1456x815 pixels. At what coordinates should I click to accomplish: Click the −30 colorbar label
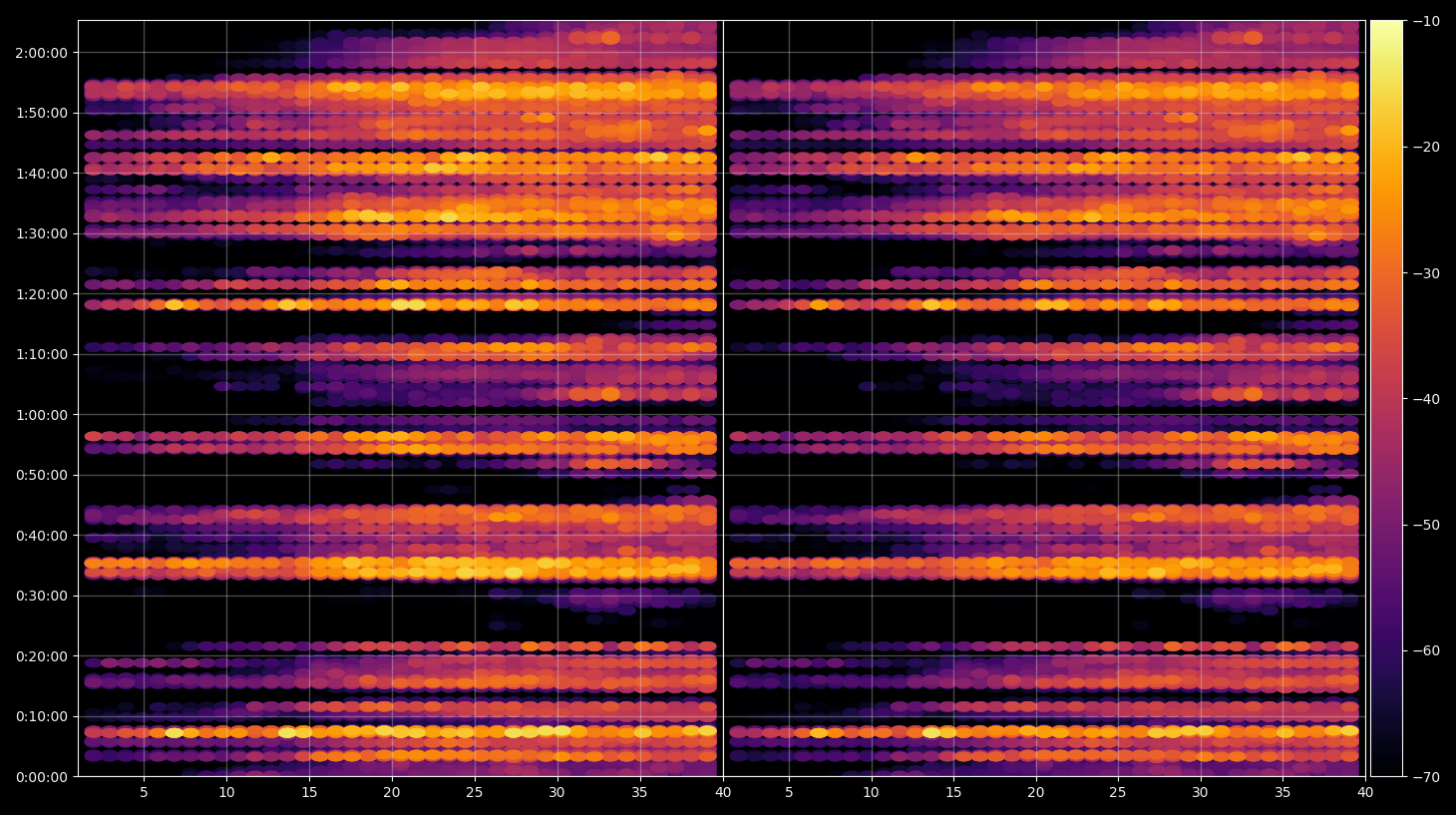[1426, 273]
